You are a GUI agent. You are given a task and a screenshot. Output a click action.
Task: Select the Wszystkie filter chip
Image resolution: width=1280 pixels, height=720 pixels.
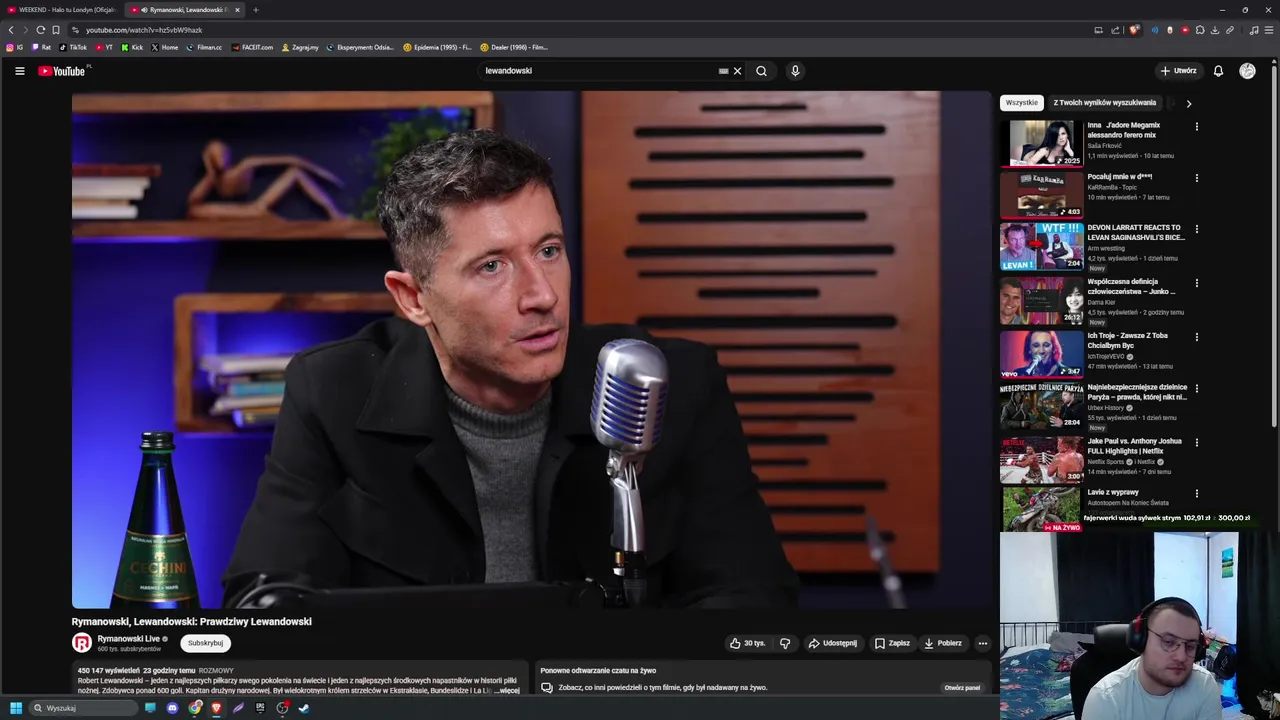pyautogui.click(x=1022, y=103)
